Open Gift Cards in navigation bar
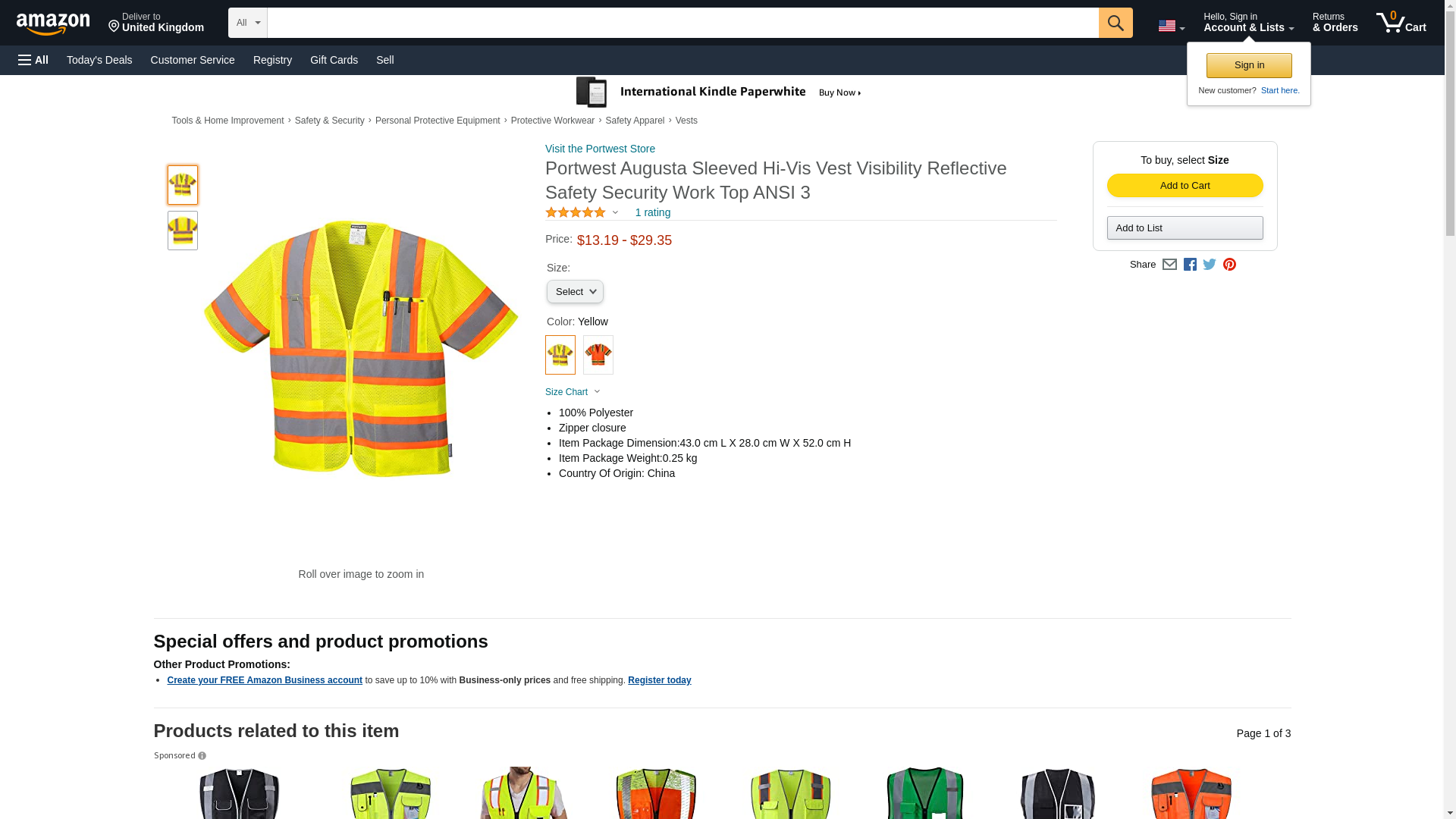This screenshot has height=819, width=1456. point(334,60)
